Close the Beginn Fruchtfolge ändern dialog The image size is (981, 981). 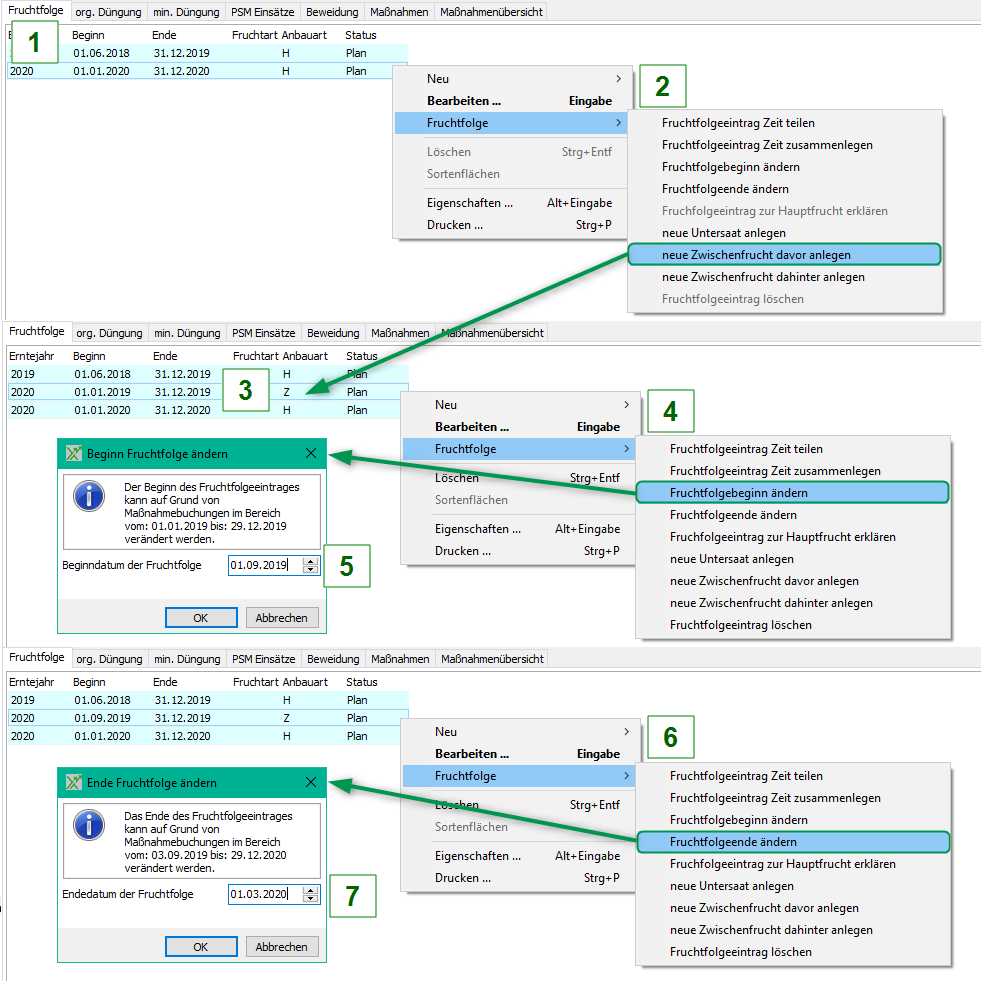point(310,454)
